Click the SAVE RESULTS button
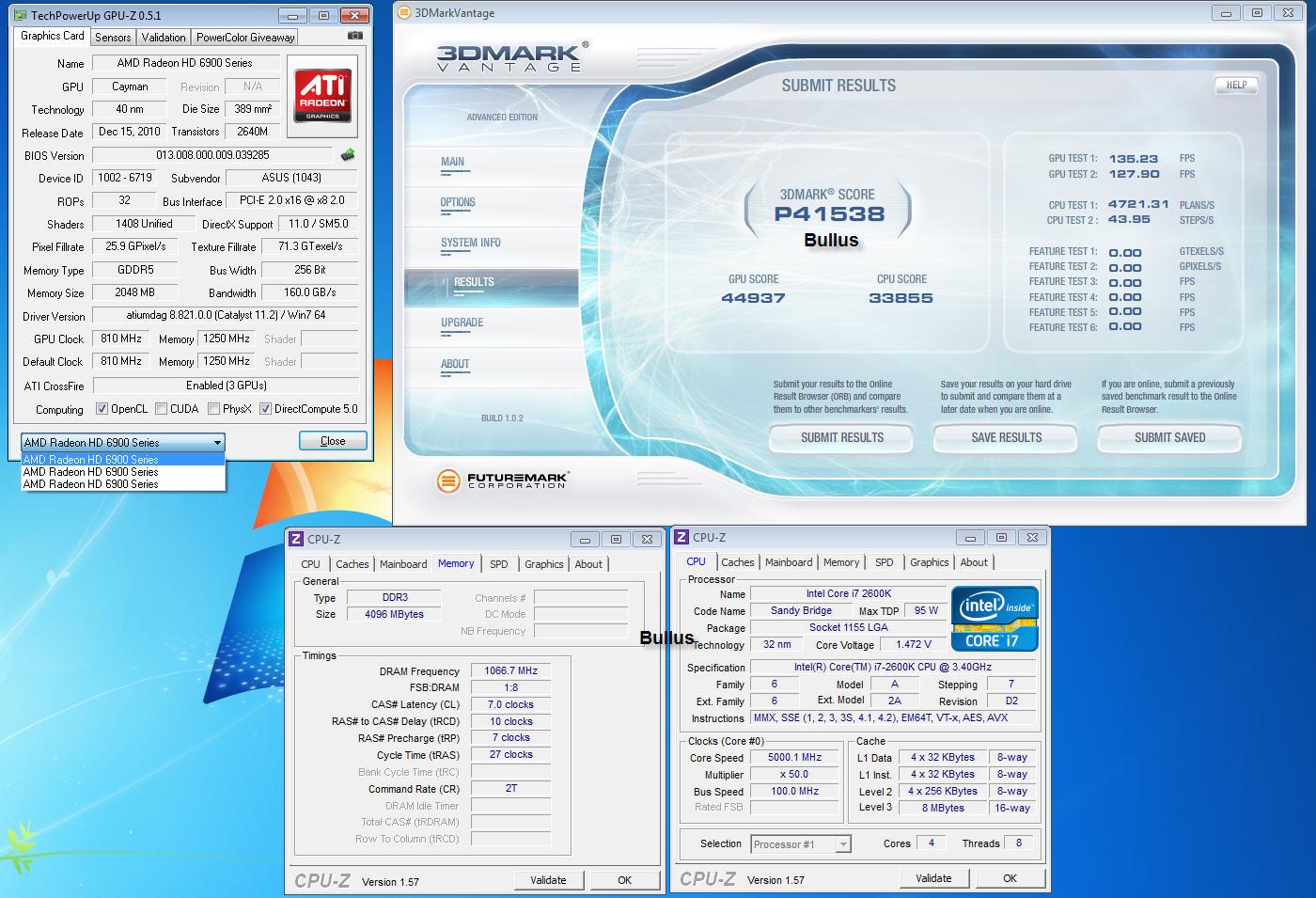This screenshot has height=898, width=1316. 1006,437
